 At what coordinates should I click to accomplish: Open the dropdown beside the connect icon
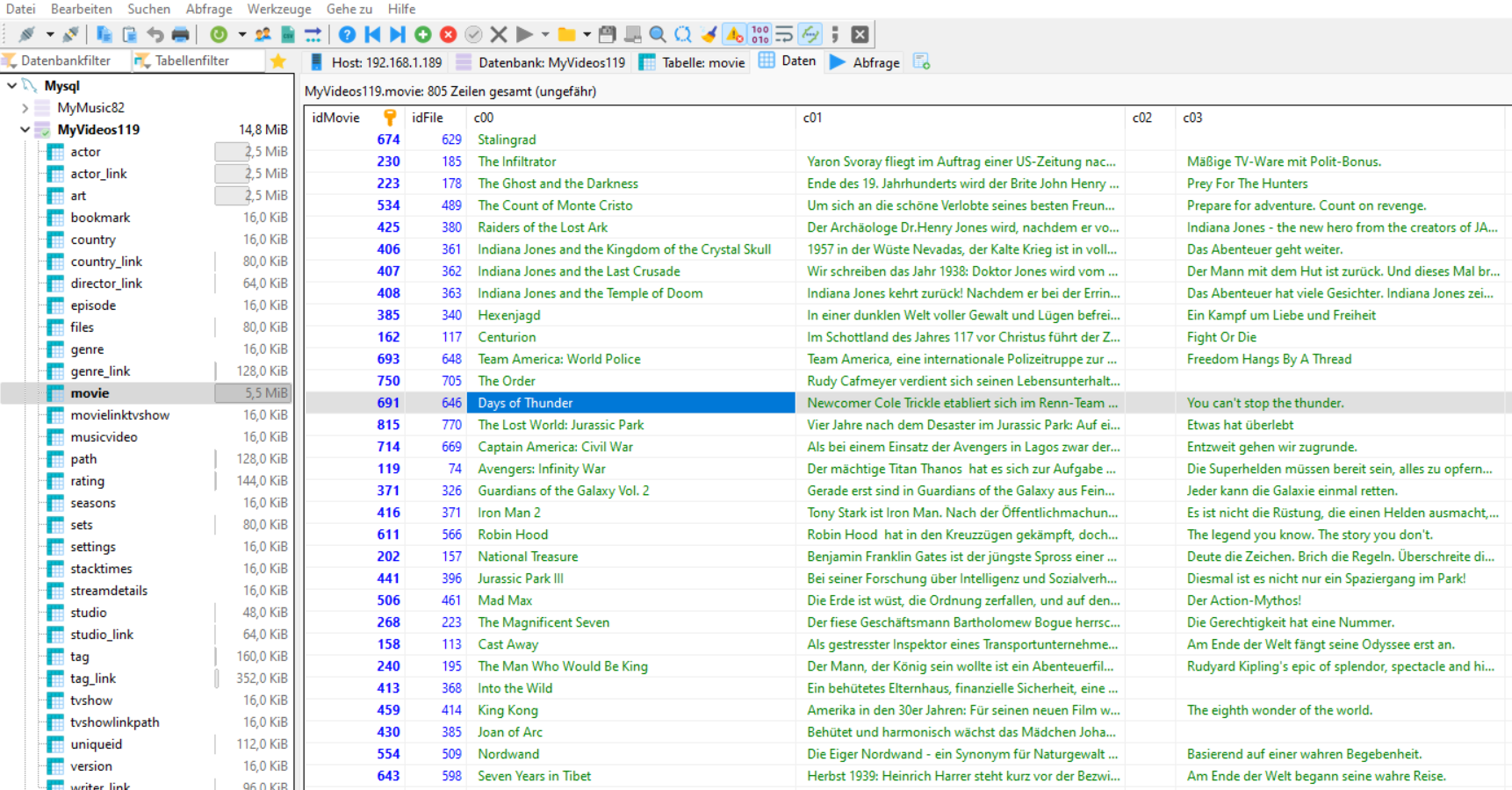(x=50, y=34)
